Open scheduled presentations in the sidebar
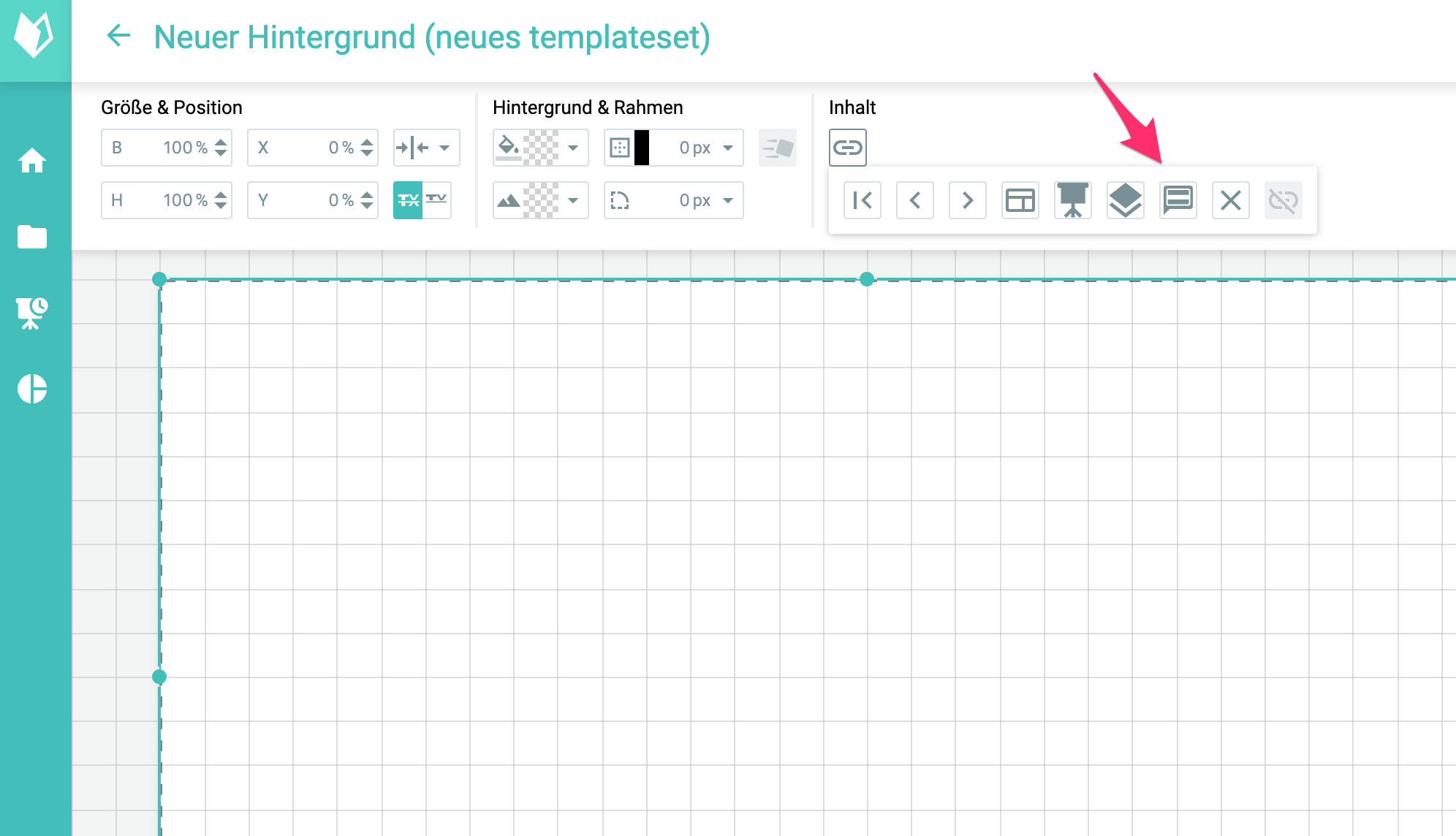 point(32,313)
